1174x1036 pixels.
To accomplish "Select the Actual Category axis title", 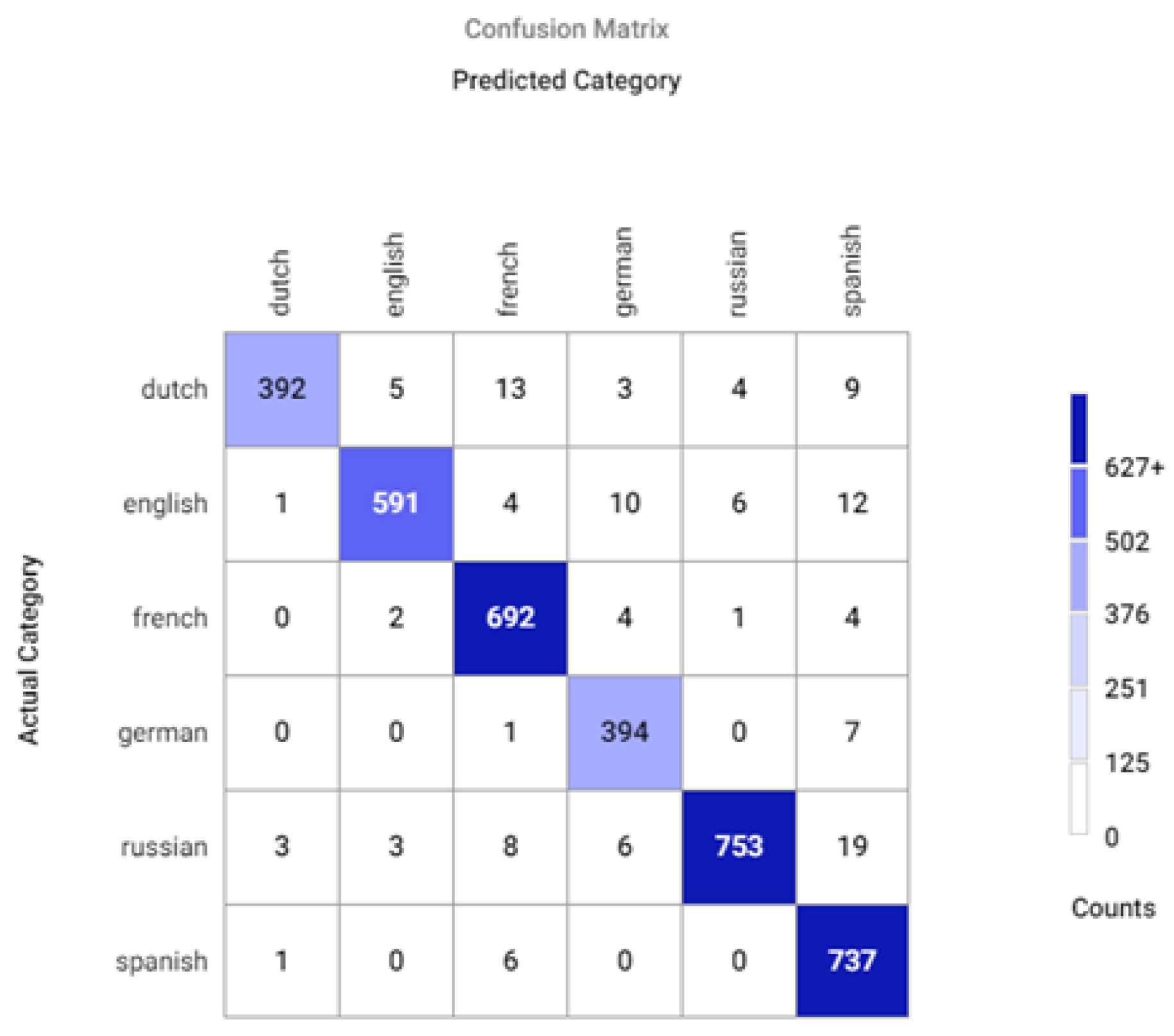I will click(x=29, y=650).
